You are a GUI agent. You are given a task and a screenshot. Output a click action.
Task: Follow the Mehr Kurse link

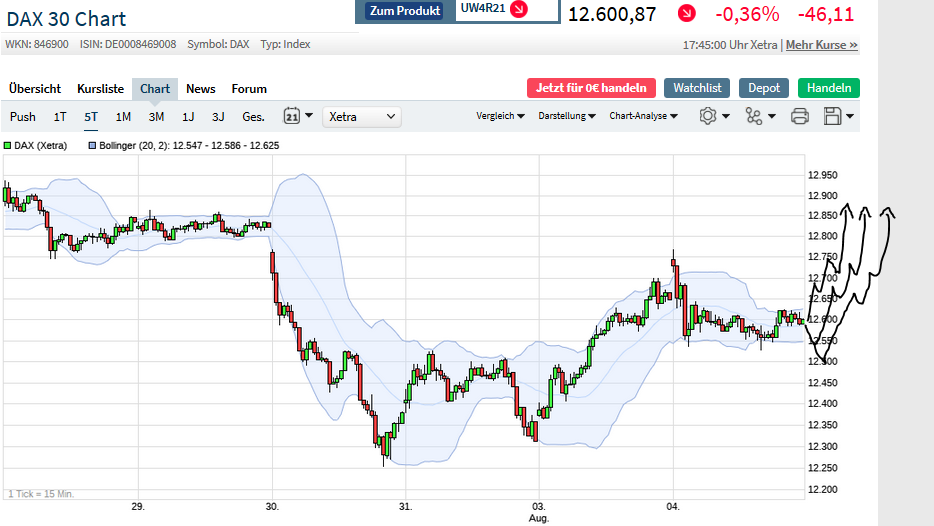pyautogui.click(x=821, y=45)
